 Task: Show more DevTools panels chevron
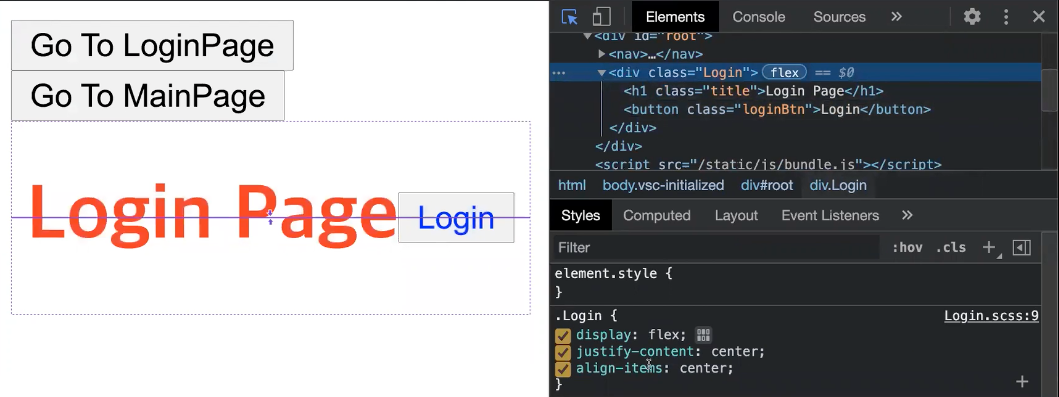[896, 17]
